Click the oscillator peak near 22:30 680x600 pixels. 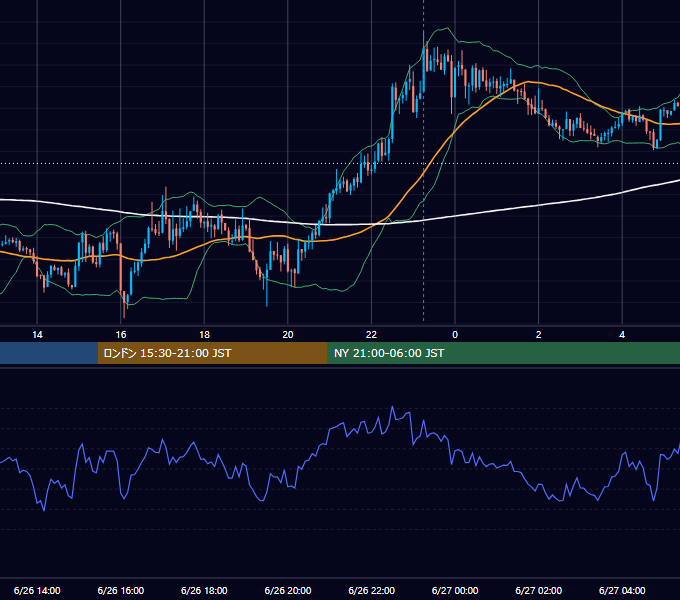(392, 407)
